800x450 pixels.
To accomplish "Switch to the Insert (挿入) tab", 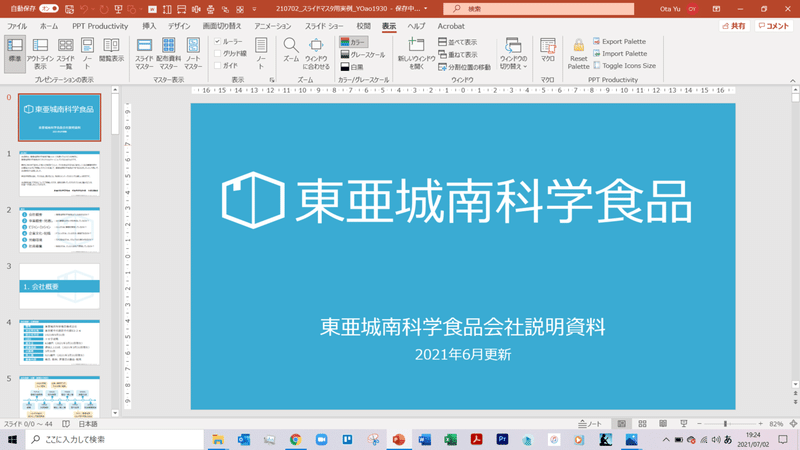I will 149,26.
